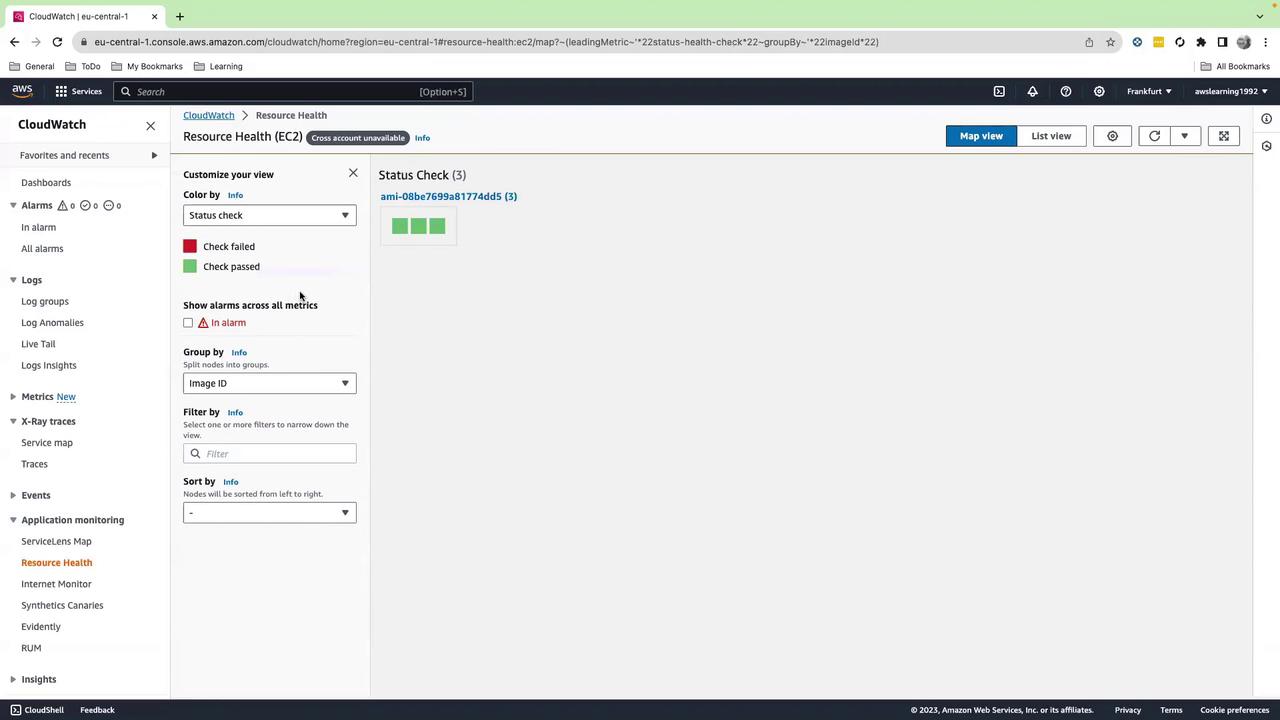1280x720 pixels.
Task: Open the Feedback footer link
Action: click(x=97, y=710)
